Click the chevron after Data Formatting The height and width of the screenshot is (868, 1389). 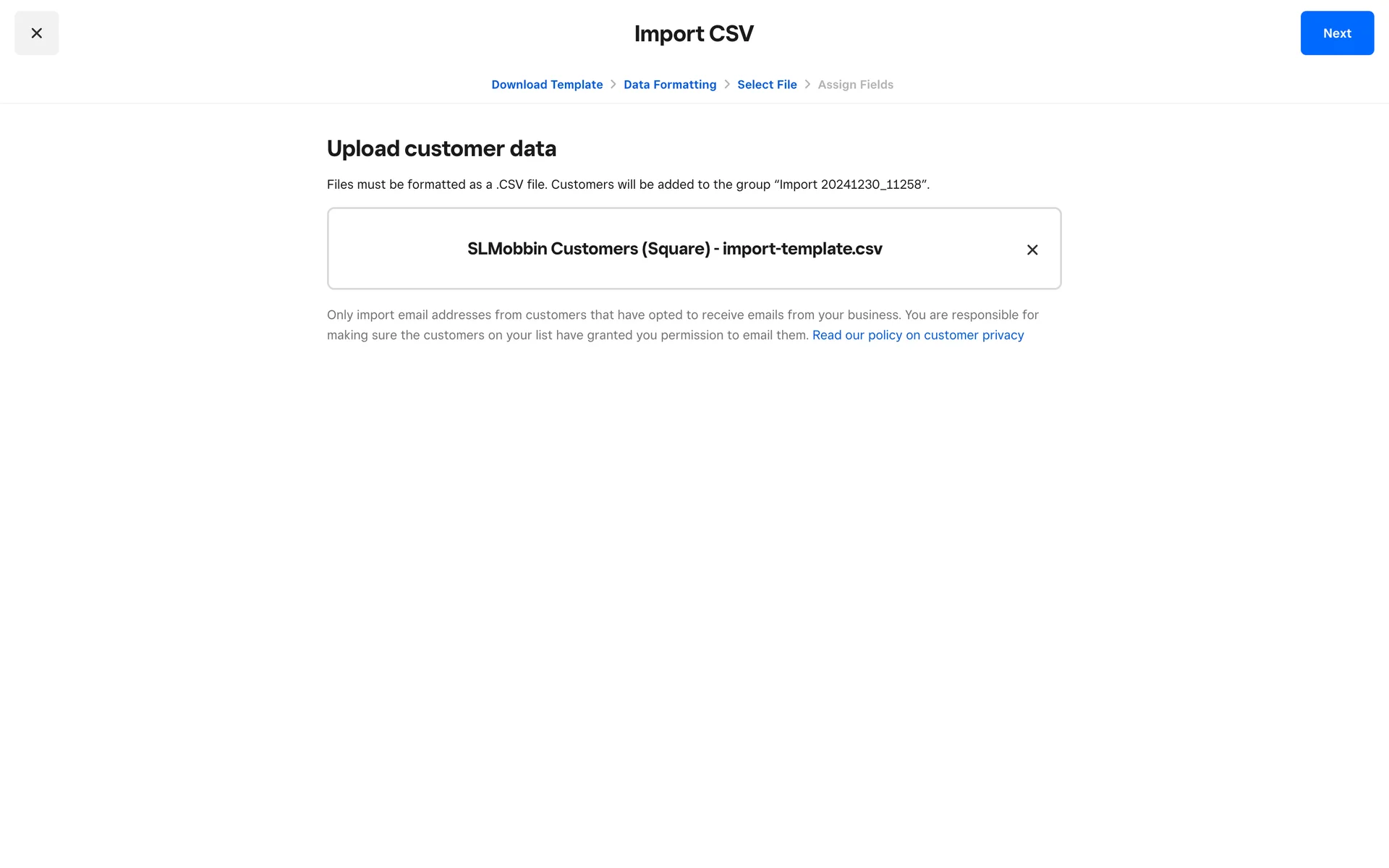727,85
